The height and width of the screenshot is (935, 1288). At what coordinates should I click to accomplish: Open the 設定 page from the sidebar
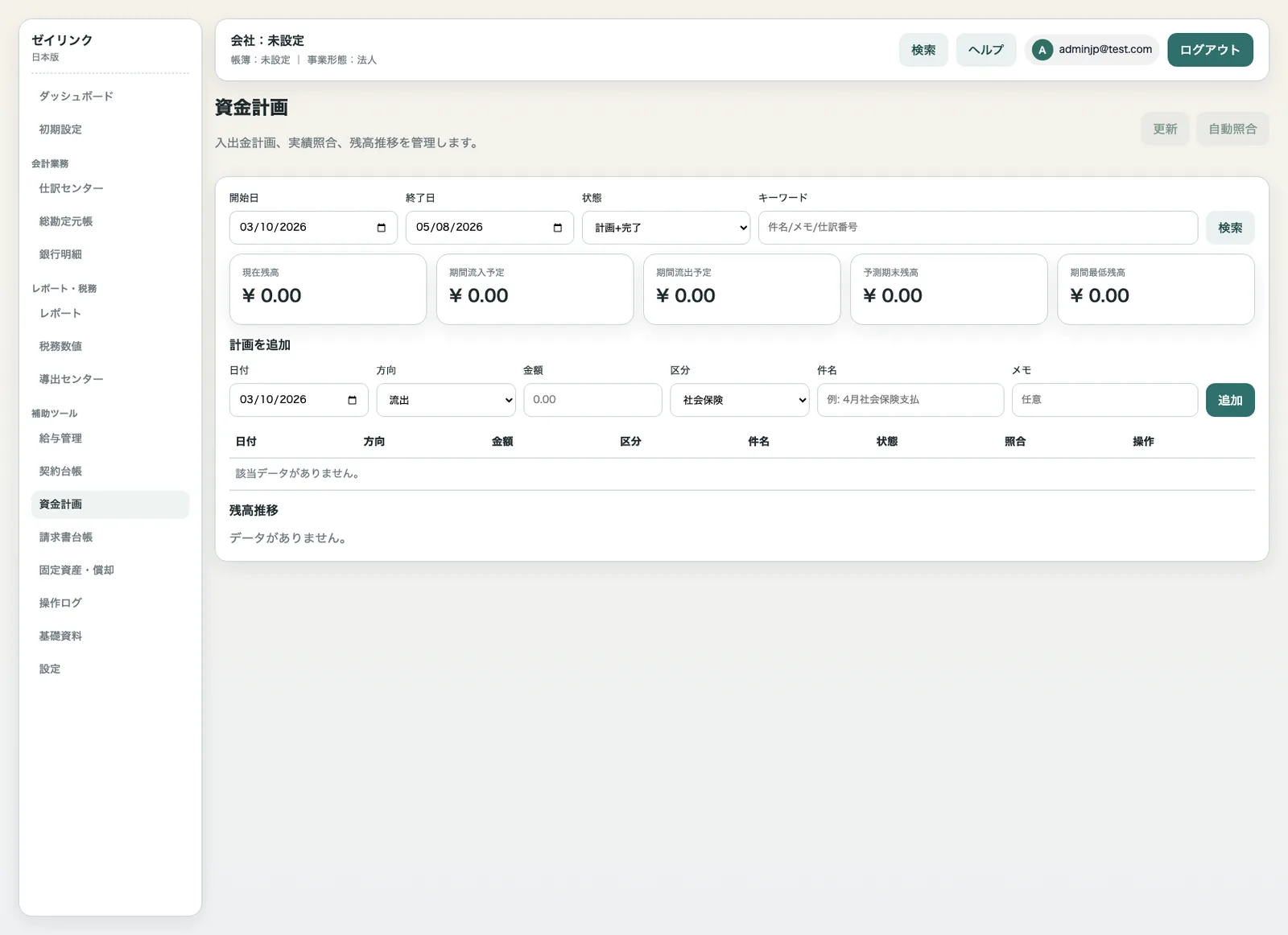pyautogui.click(x=49, y=668)
